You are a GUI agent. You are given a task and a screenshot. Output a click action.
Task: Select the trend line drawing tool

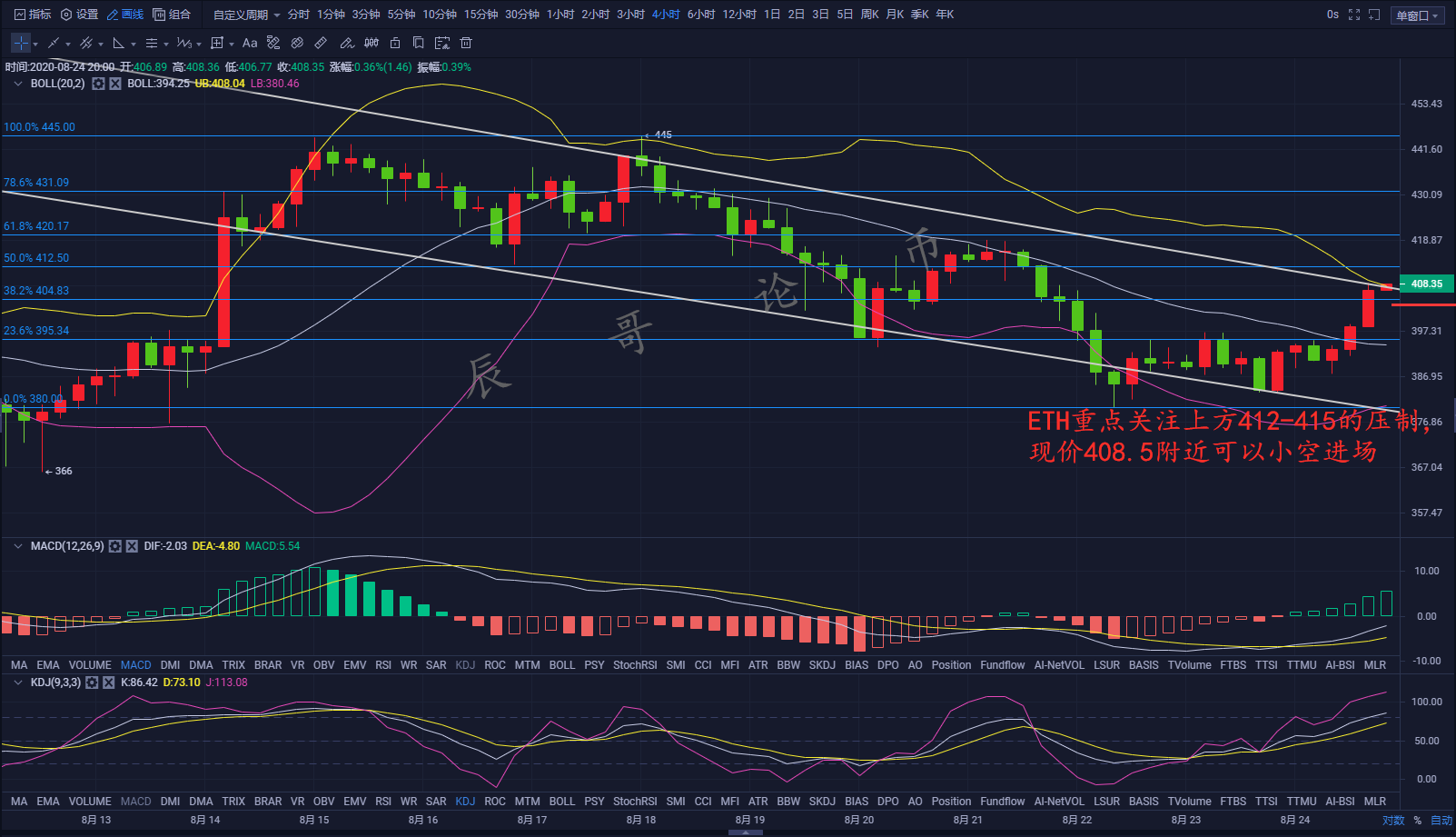point(54,43)
